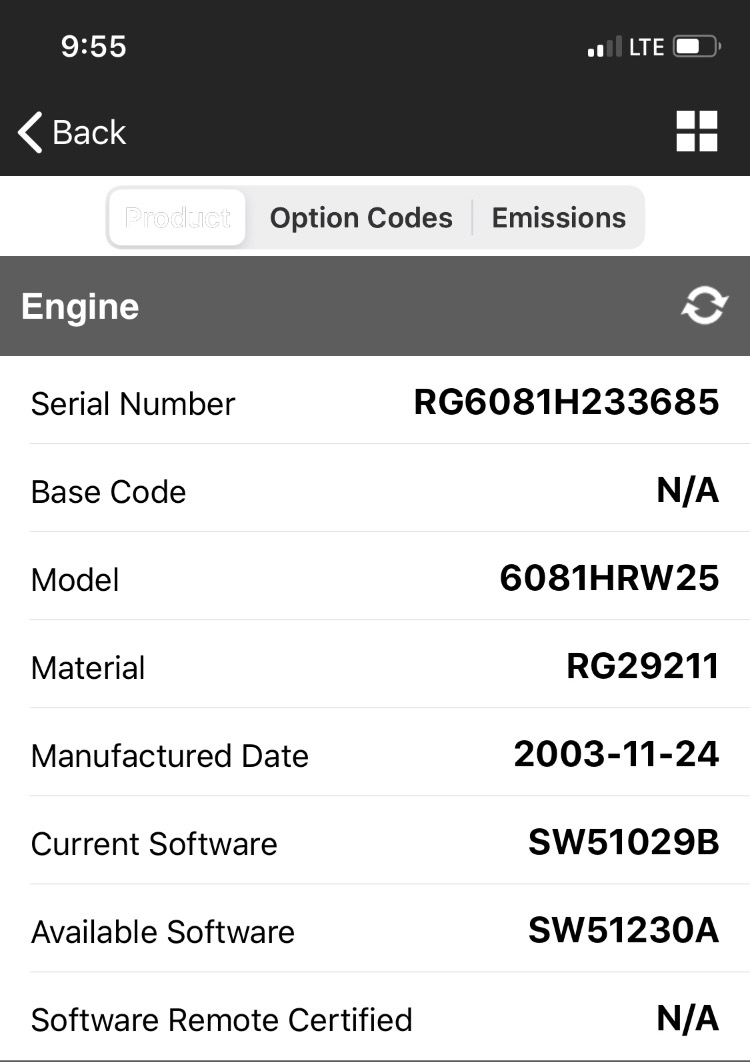
Task: Tap the Serial Number label
Action: point(133,404)
